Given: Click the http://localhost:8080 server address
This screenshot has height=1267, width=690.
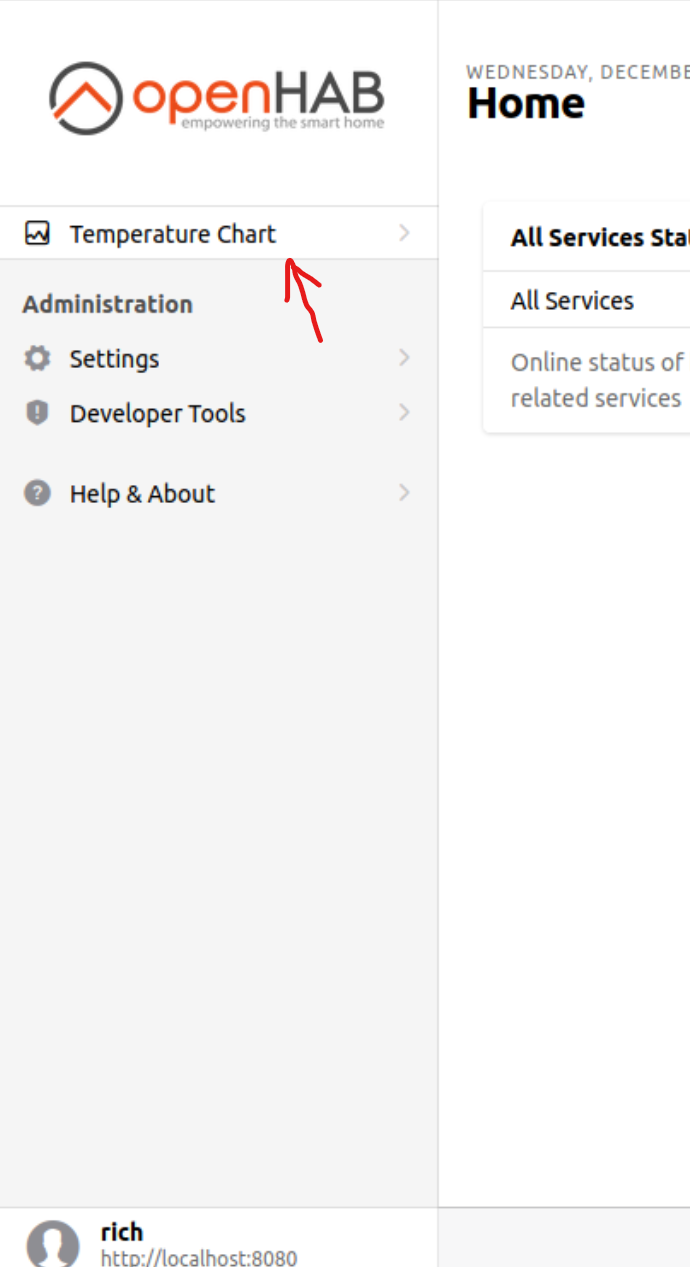Looking at the screenshot, I should coord(199,1257).
